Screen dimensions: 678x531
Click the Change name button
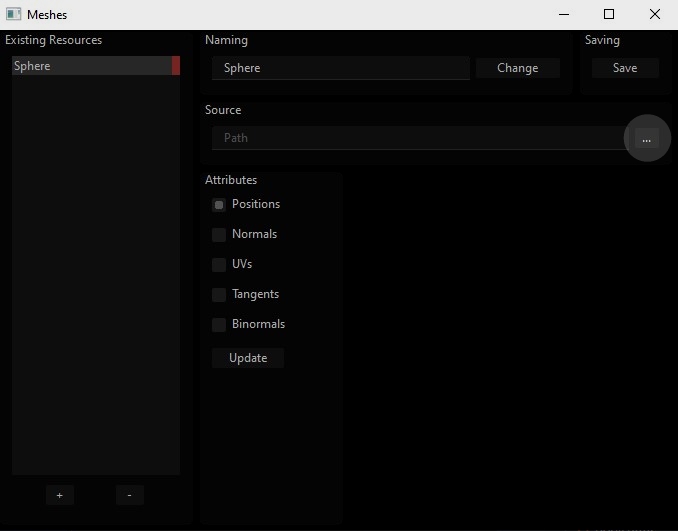point(518,68)
